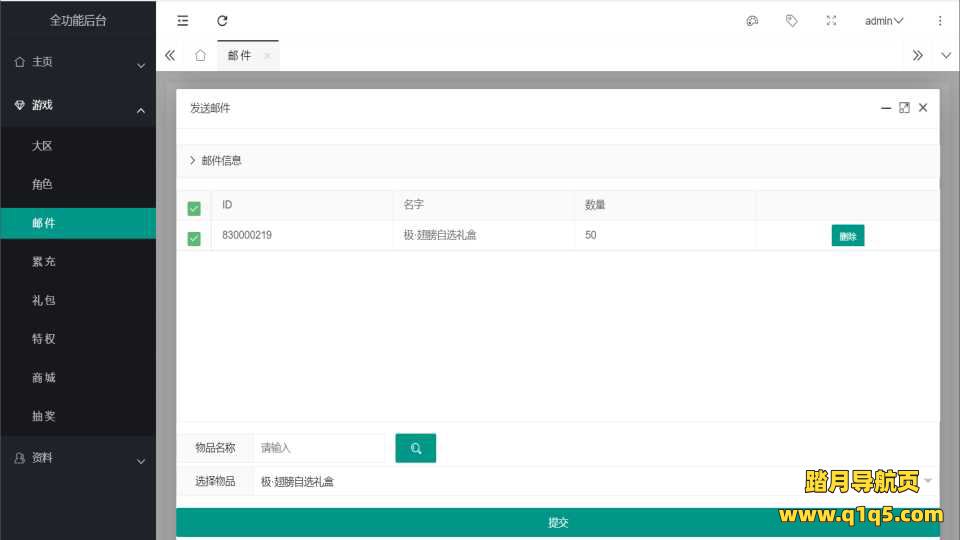Image resolution: width=960 pixels, height=540 pixels.
Task: Select 礼包 in the sidebar menu
Action: (44, 300)
